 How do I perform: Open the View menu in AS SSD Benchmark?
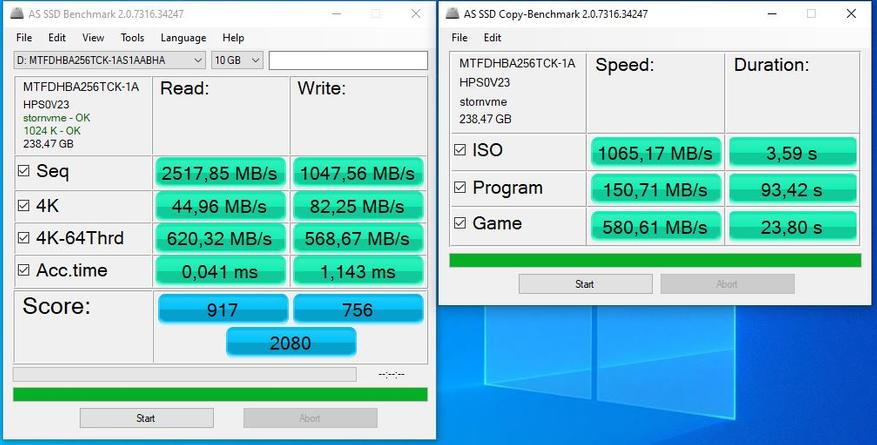point(93,38)
